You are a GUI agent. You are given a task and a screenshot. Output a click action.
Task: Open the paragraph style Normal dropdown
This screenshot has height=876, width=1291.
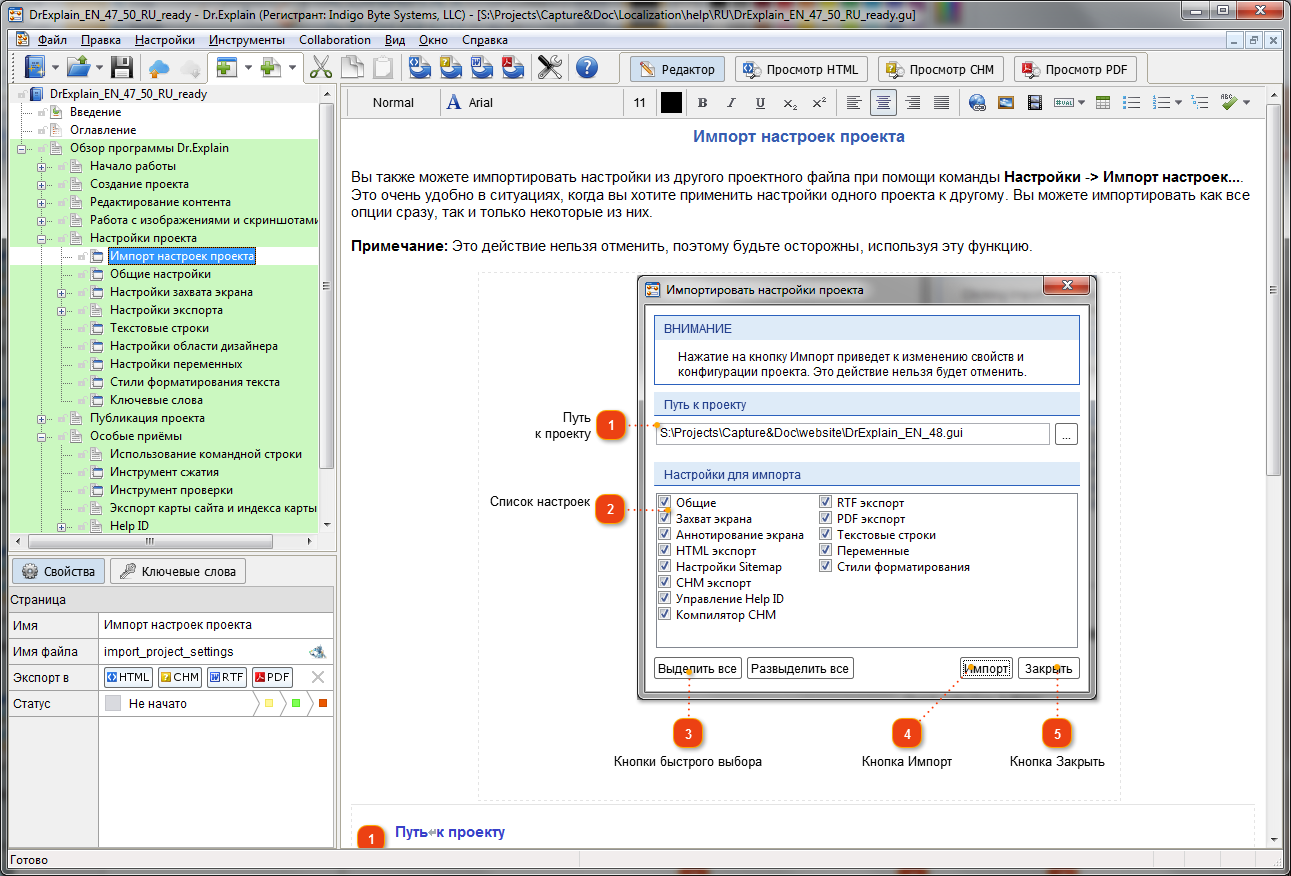point(393,102)
